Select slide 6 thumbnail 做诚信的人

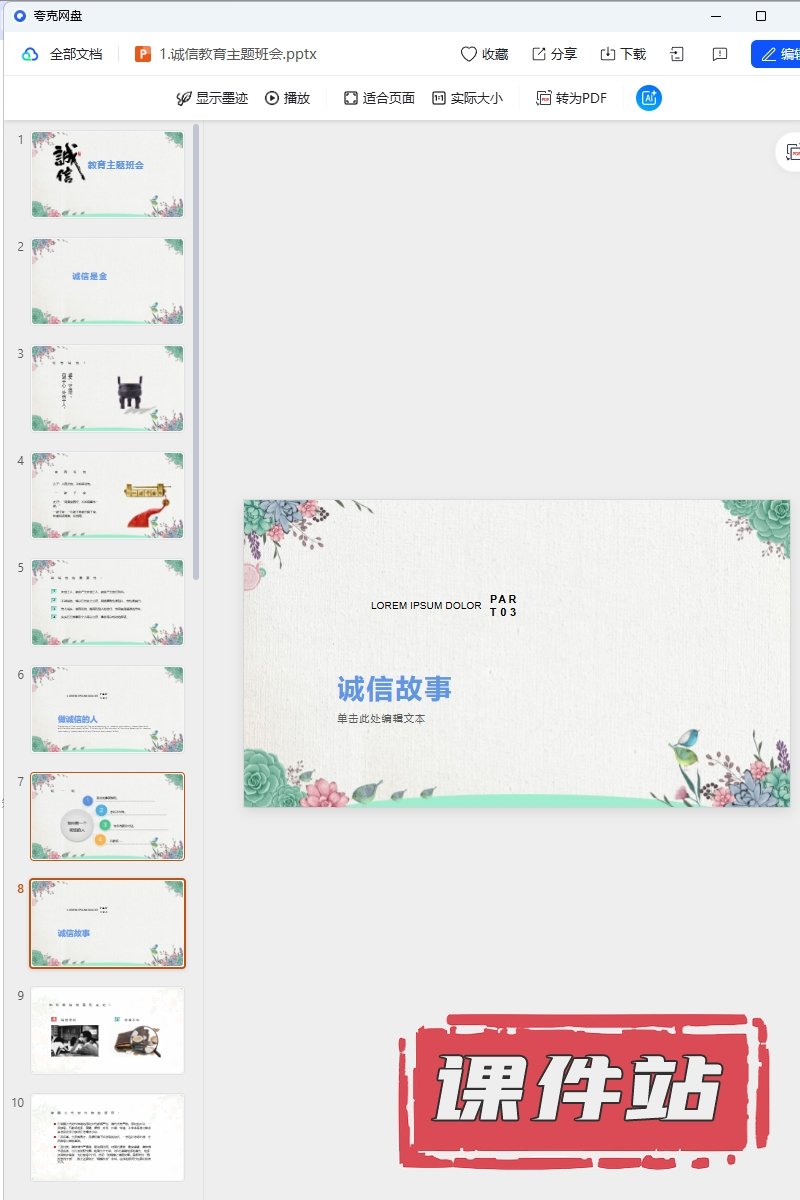[107, 709]
